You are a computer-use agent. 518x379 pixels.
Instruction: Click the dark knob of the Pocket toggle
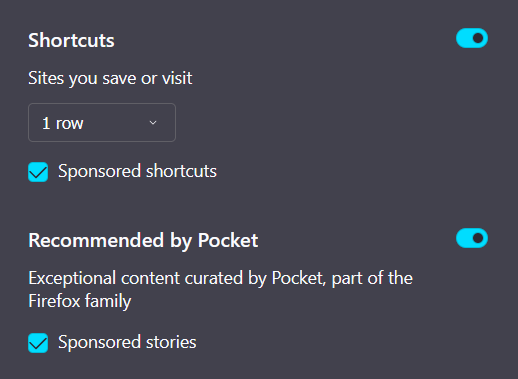pyautogui.click(x=478, y=238)
